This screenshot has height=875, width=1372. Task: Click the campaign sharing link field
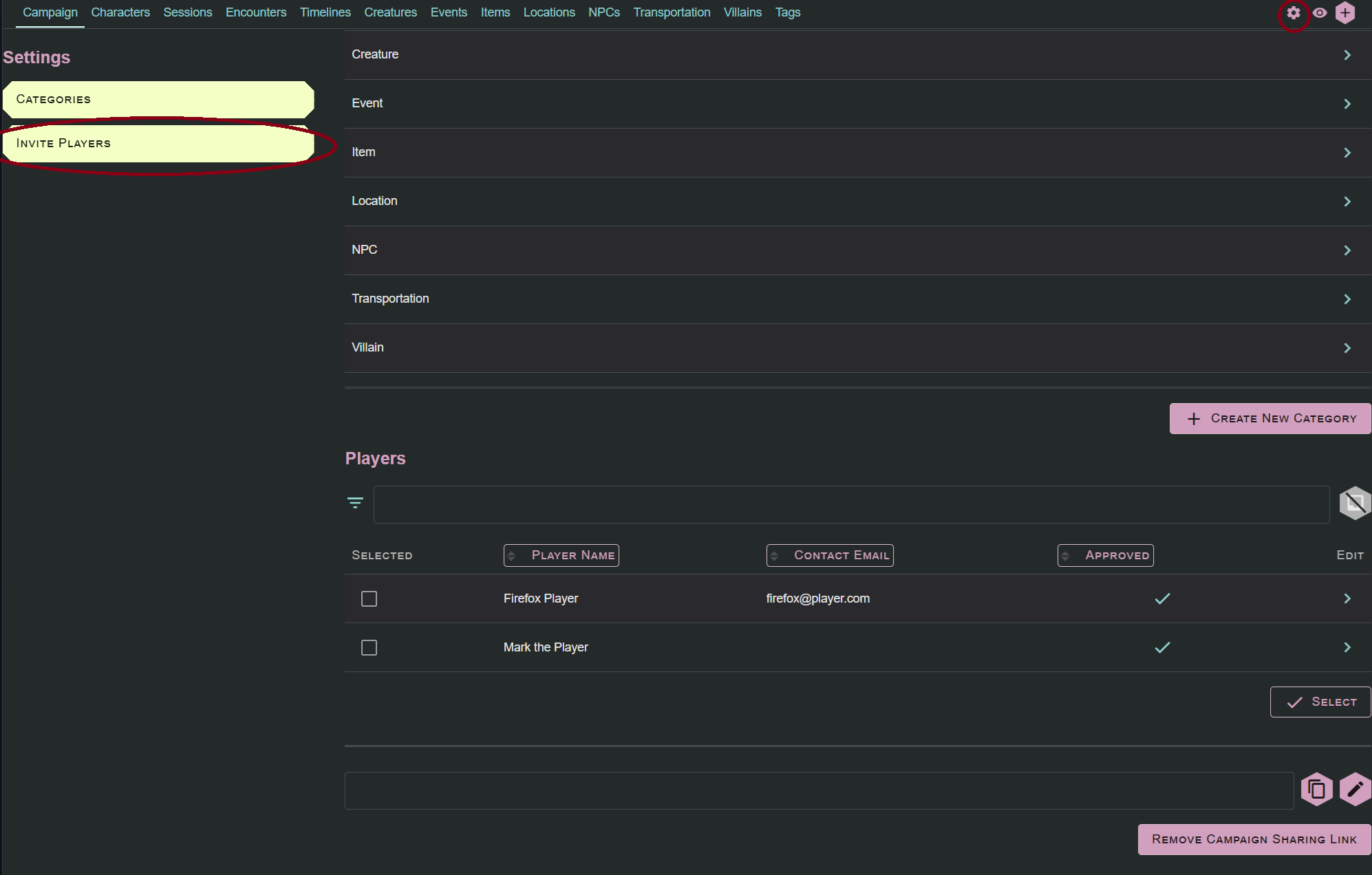(x=819, y=790)
